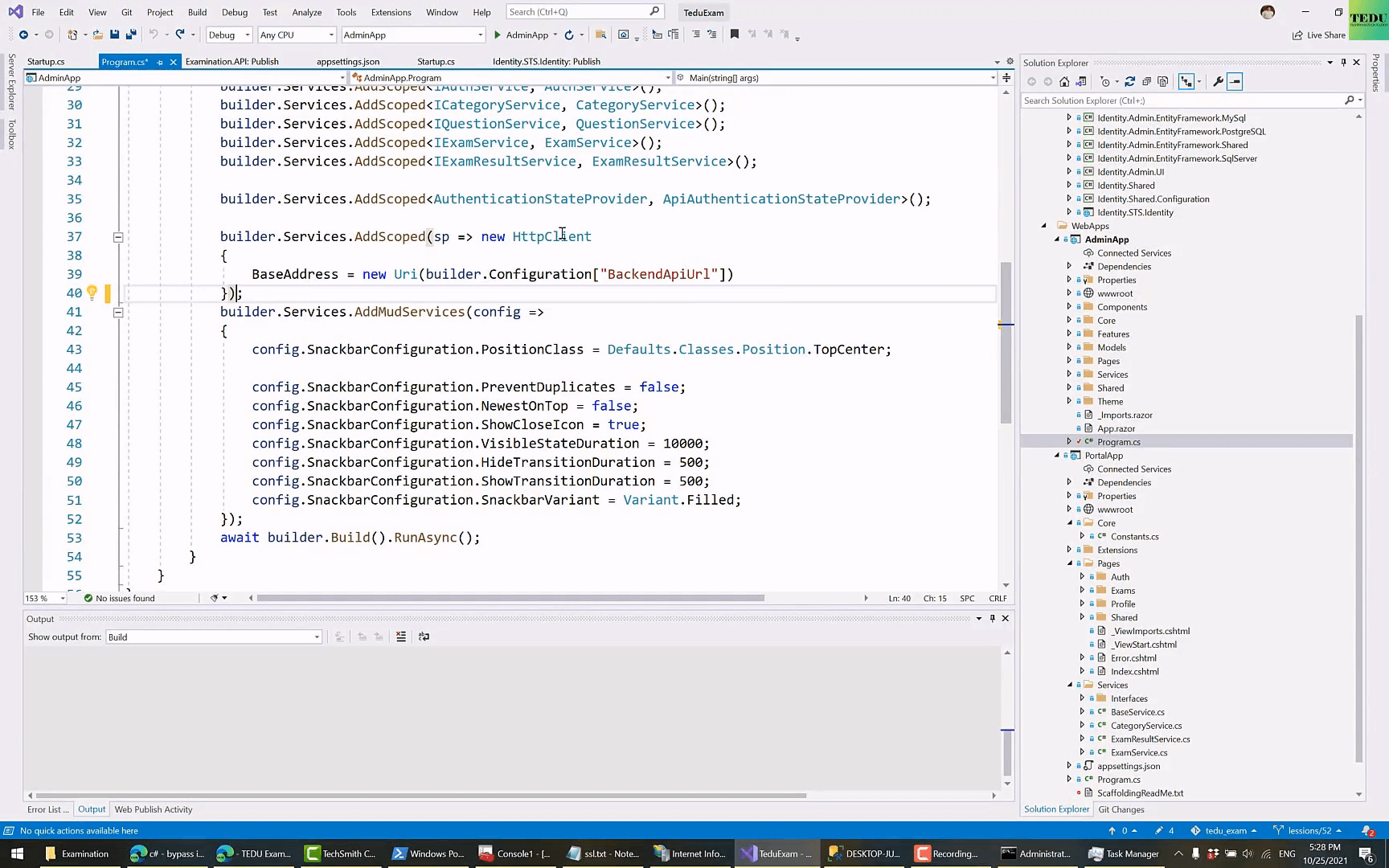
Task: Open Properties via the wrench icon
Action: (1218, 81)
